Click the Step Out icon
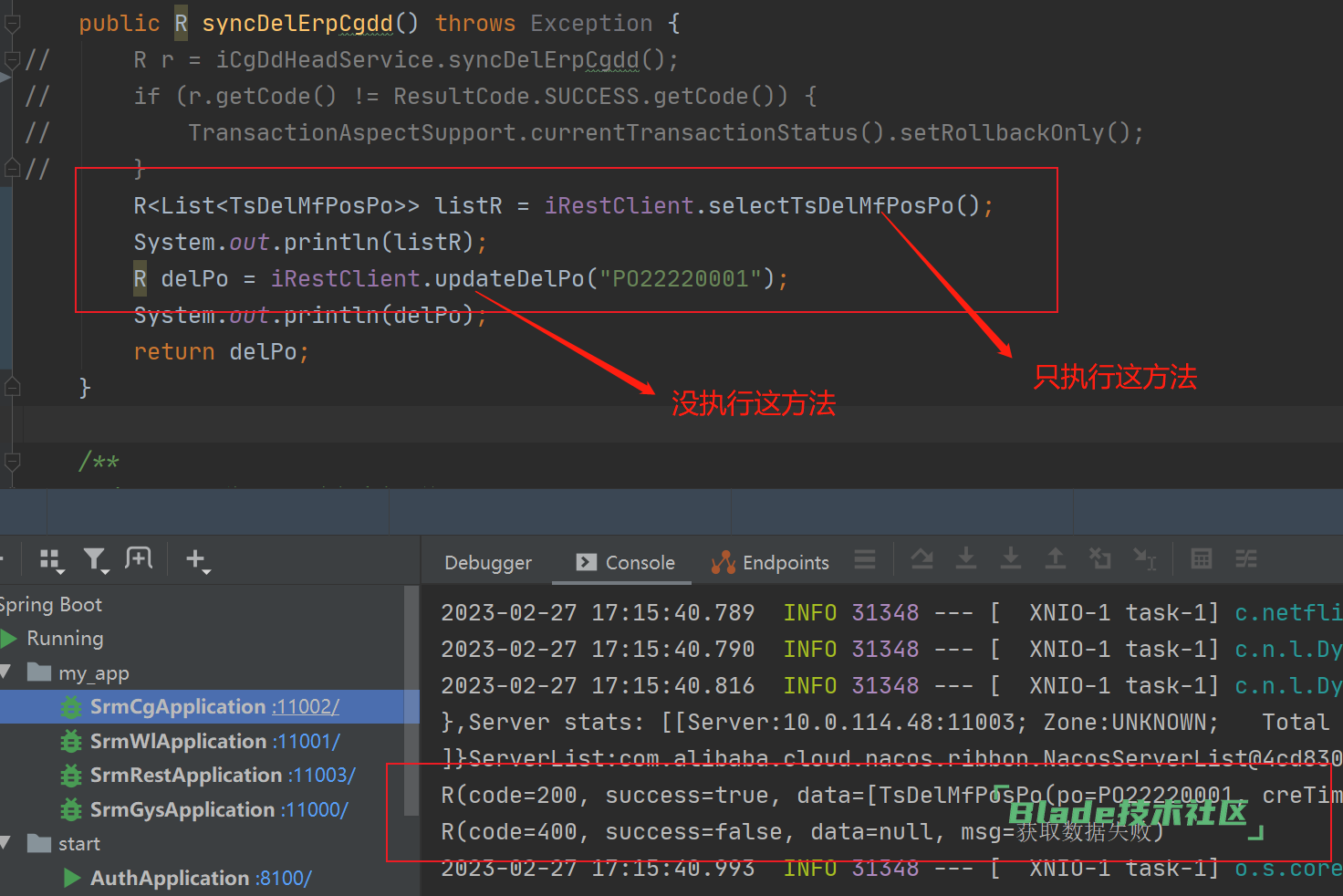 pos(1056,558)
